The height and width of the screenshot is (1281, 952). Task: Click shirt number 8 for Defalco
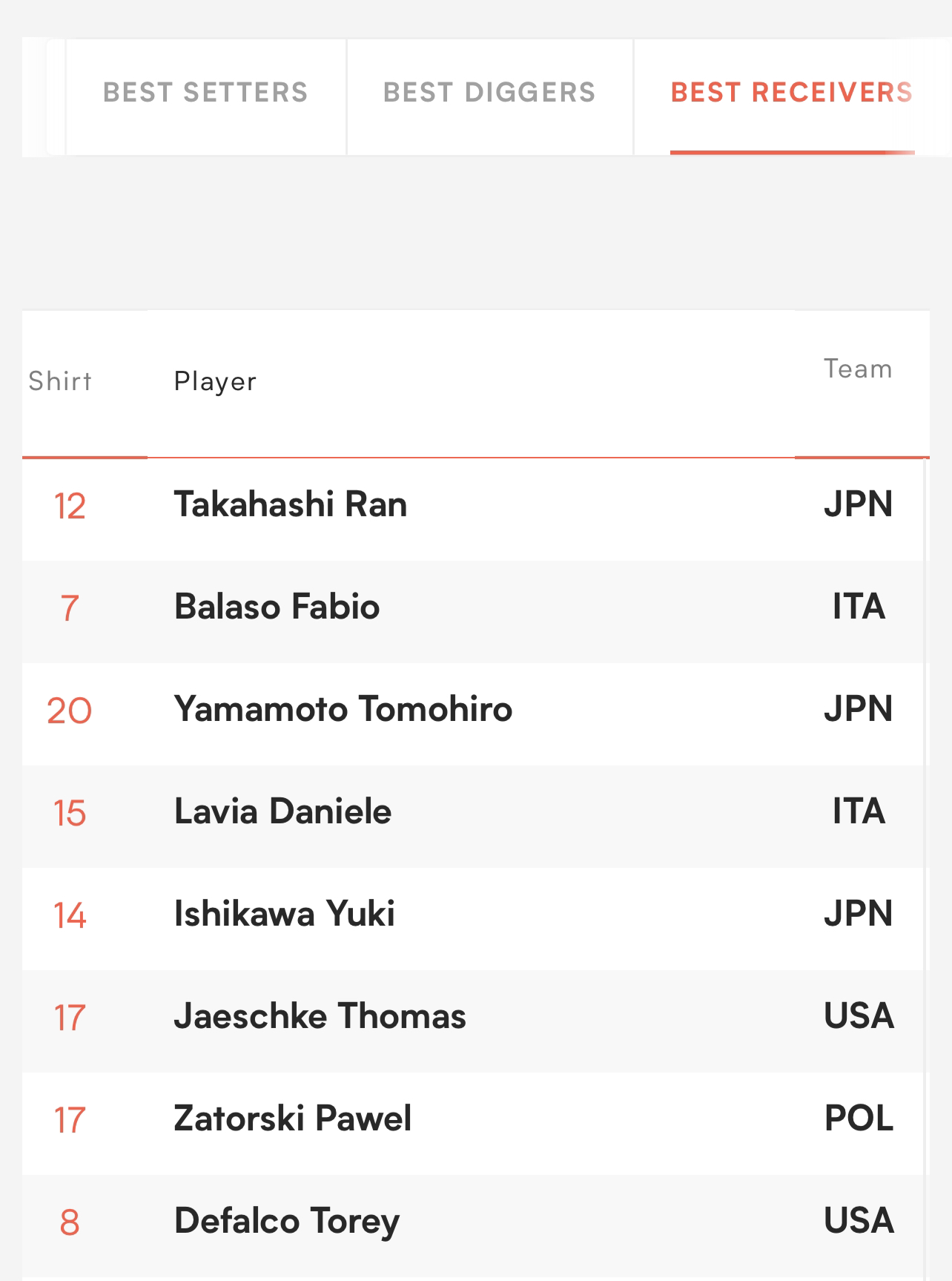click(69, 1222)
